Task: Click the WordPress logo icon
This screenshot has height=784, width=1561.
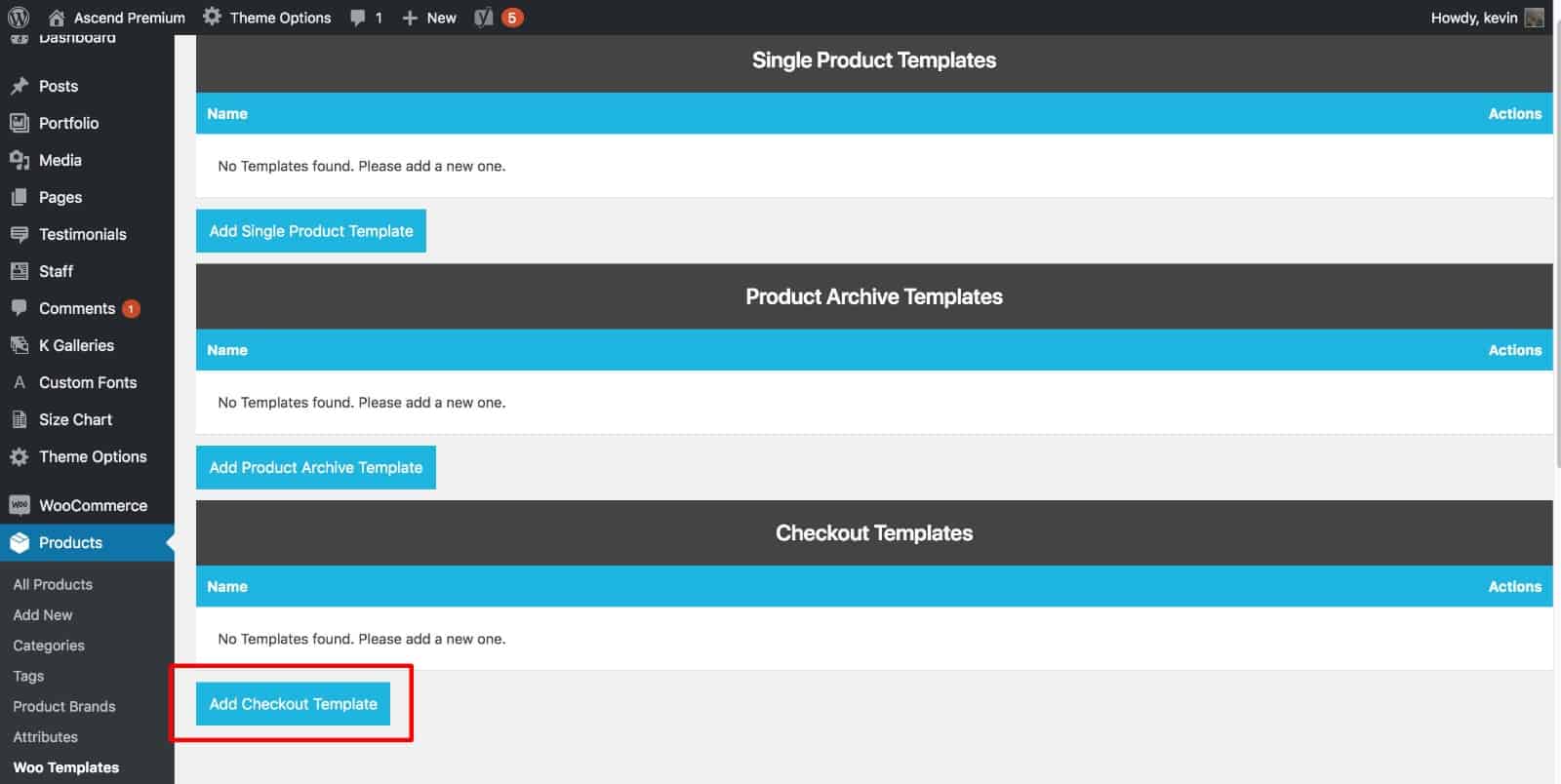Action: pos(19,18)
